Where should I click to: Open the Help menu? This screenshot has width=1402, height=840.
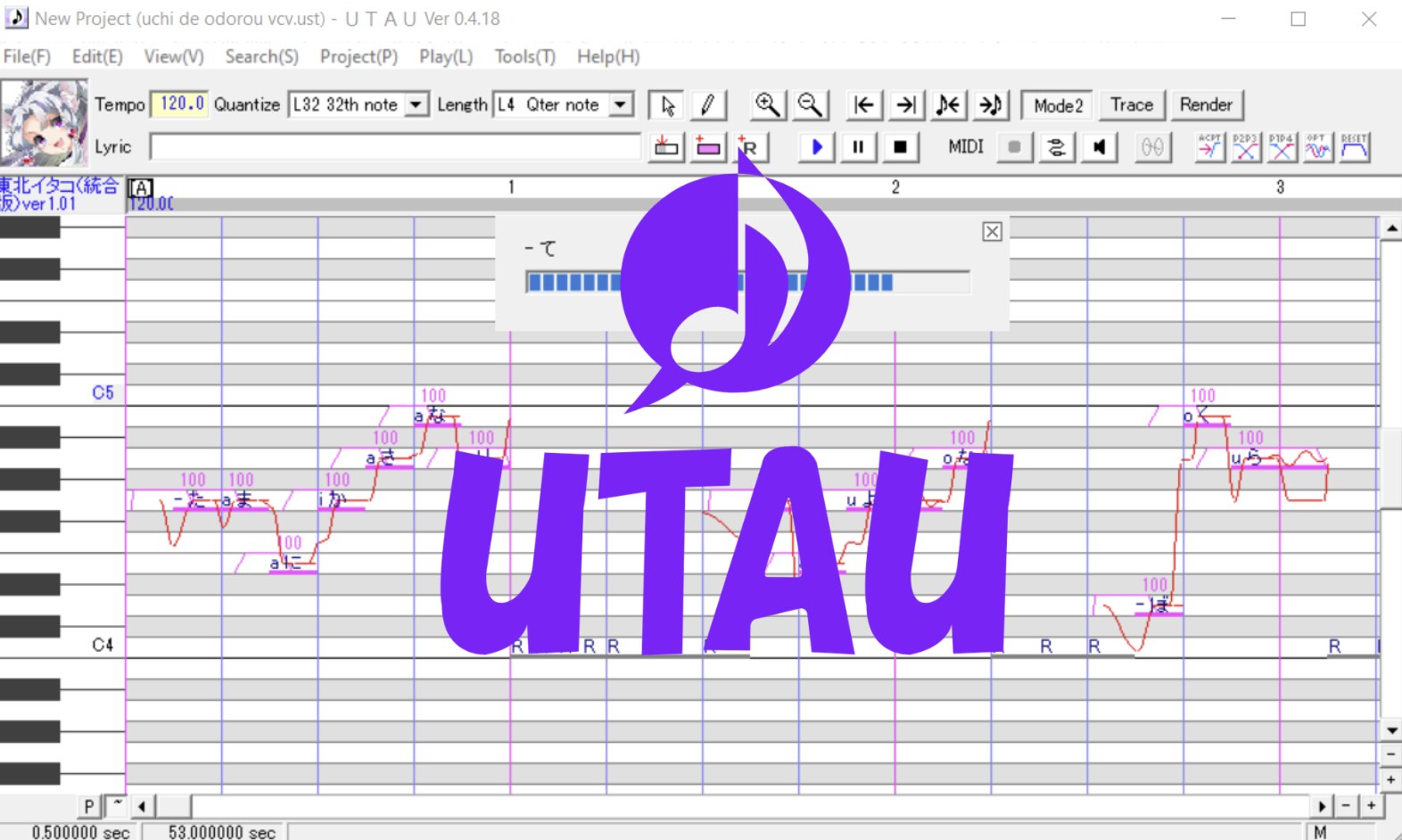pos(608,56)
